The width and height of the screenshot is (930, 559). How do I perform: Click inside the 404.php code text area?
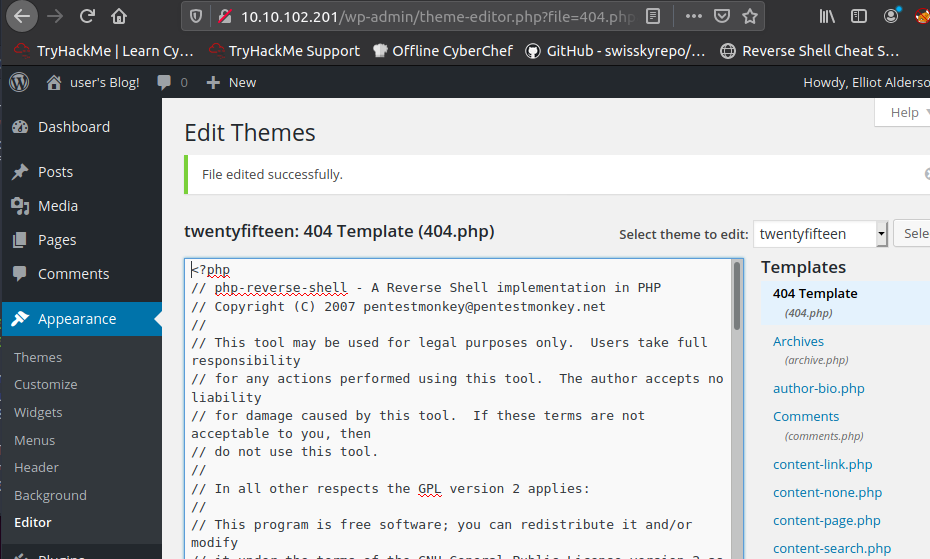point(460,450)
